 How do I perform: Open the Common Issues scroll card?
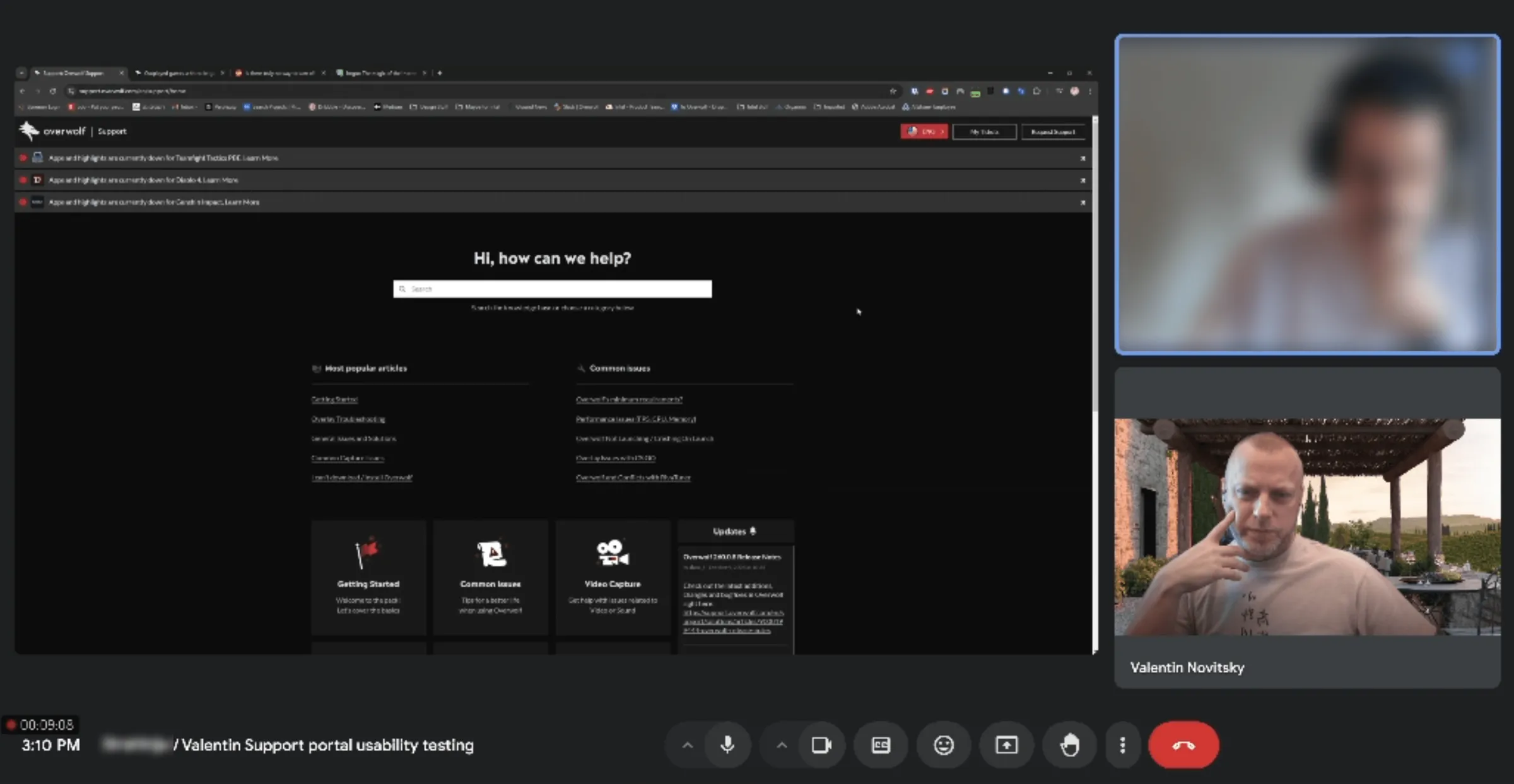[x=490, y=577]
